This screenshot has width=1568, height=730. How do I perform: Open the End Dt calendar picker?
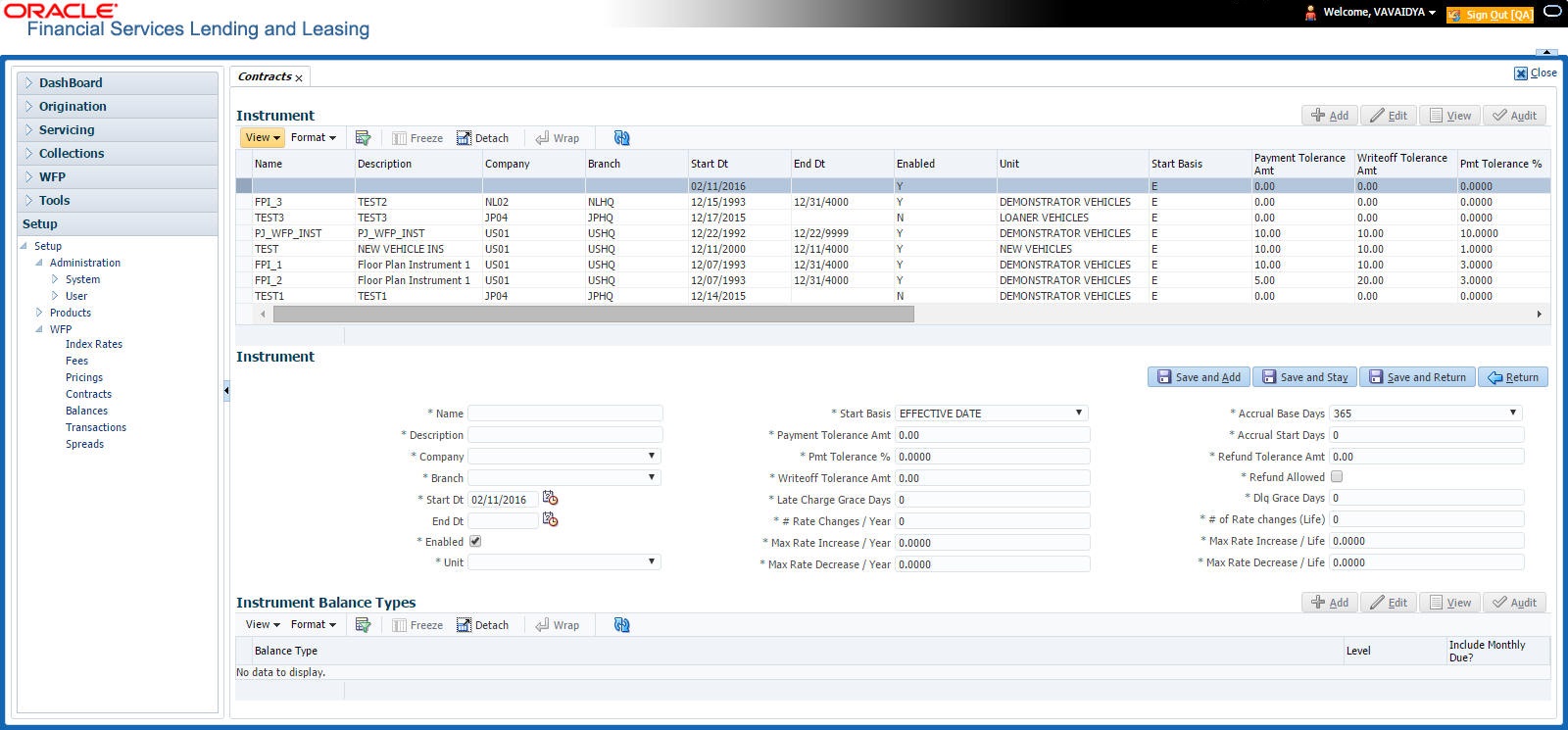(550, 520)
